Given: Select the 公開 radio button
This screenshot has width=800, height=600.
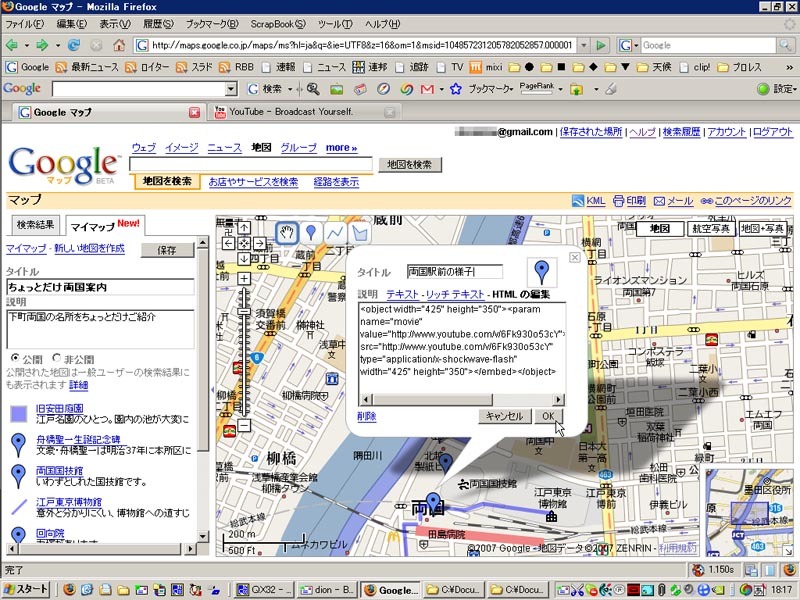Looking at the screenshot, I should click(x=15, y=358).
